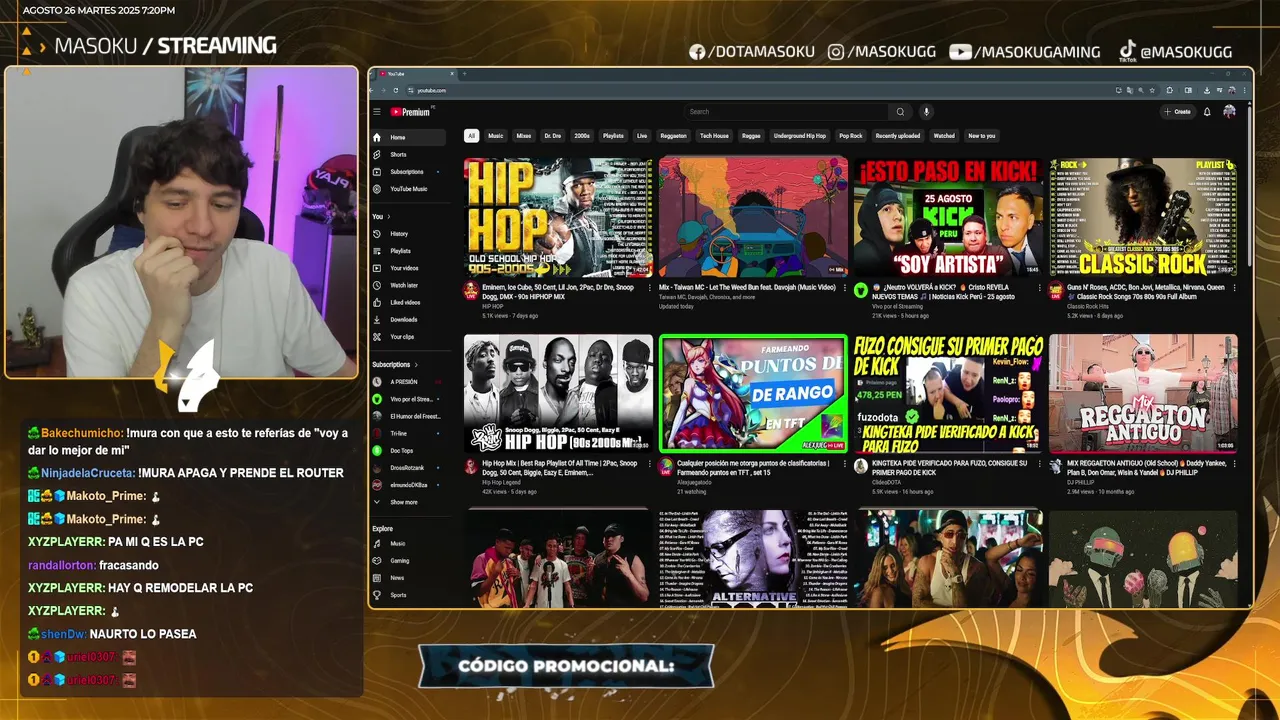Click the YouTube search magnifier button
The image size is (1280, 720).
pos(900,112)
